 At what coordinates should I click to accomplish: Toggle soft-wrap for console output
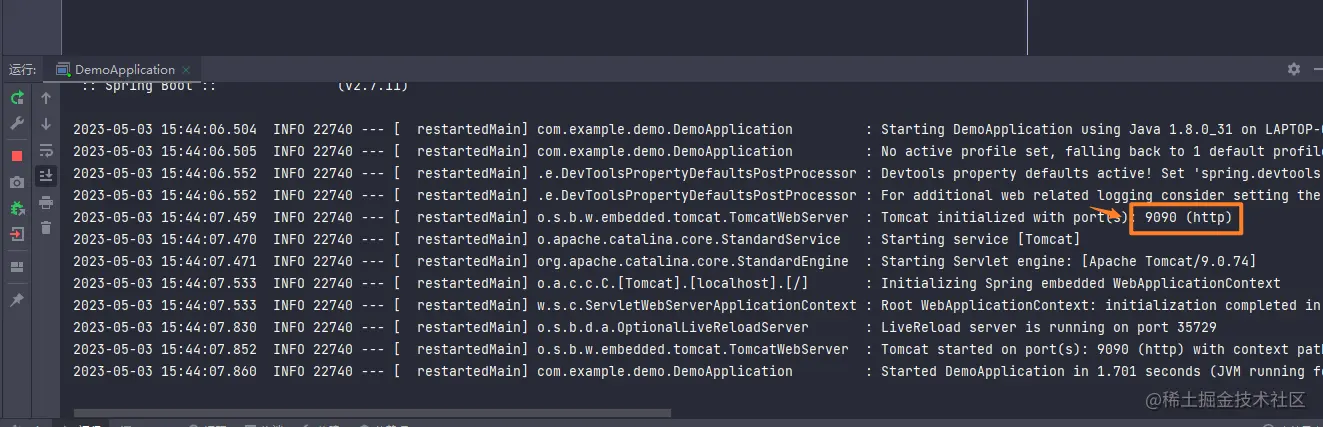click(45, 150)
